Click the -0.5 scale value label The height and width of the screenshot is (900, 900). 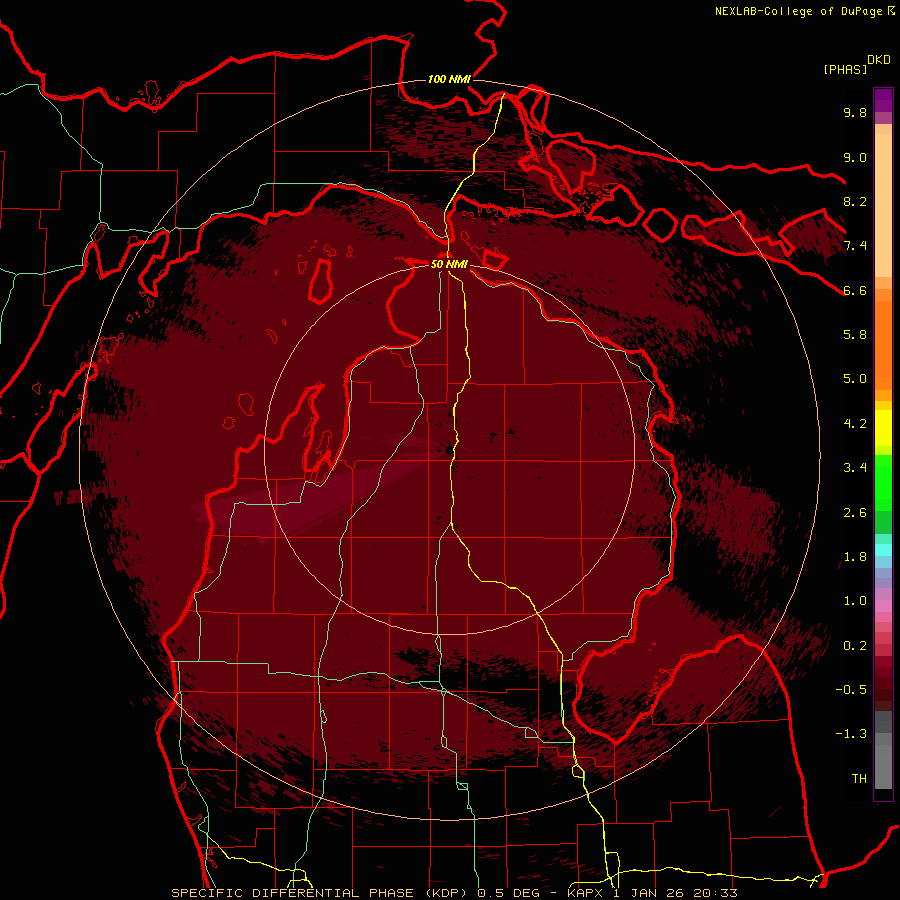(851, 689)
